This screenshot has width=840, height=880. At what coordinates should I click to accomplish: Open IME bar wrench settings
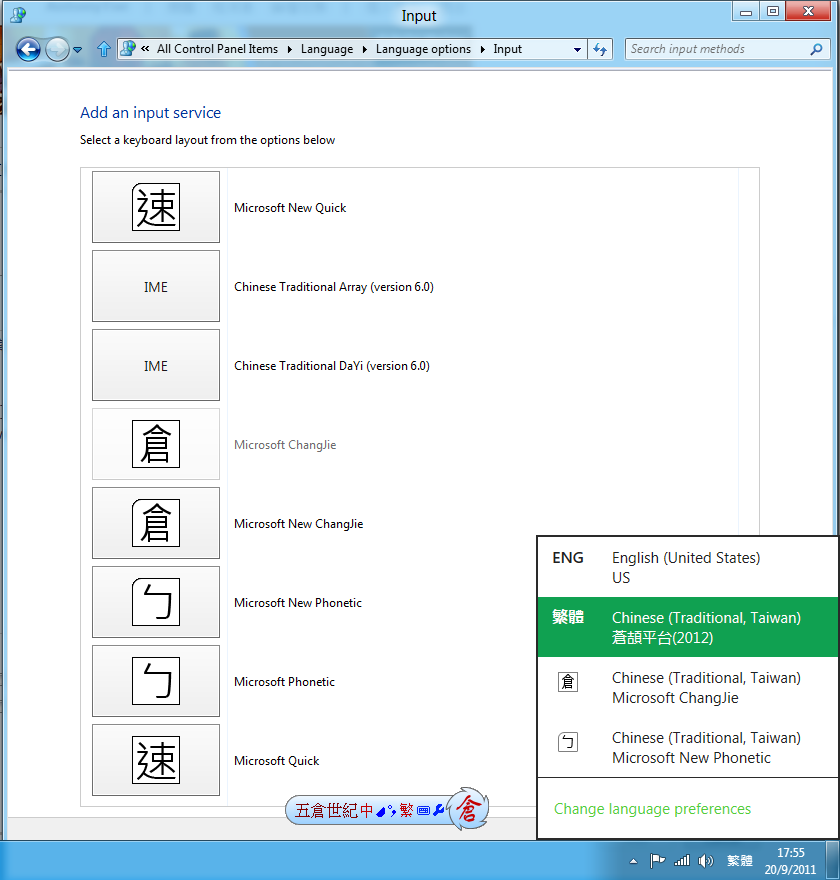pyautogui.click(x=439, y=810)
